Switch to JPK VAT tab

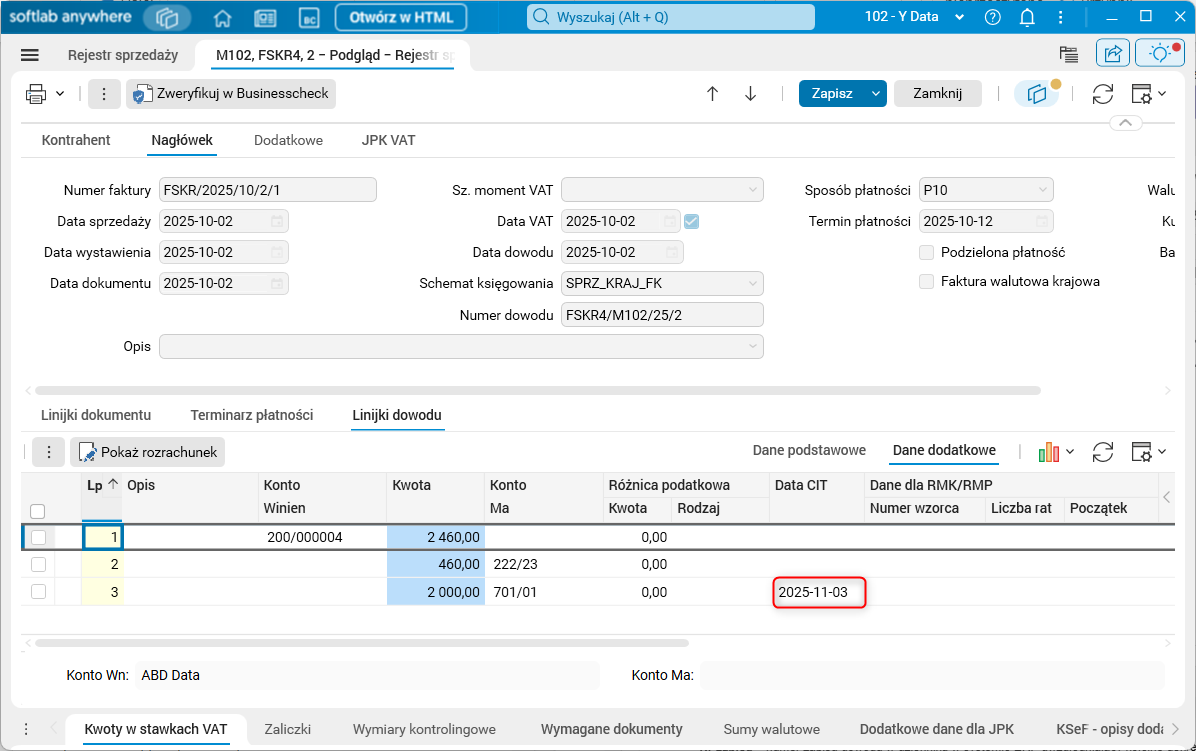pyautogui.click(x=388, y=140)
